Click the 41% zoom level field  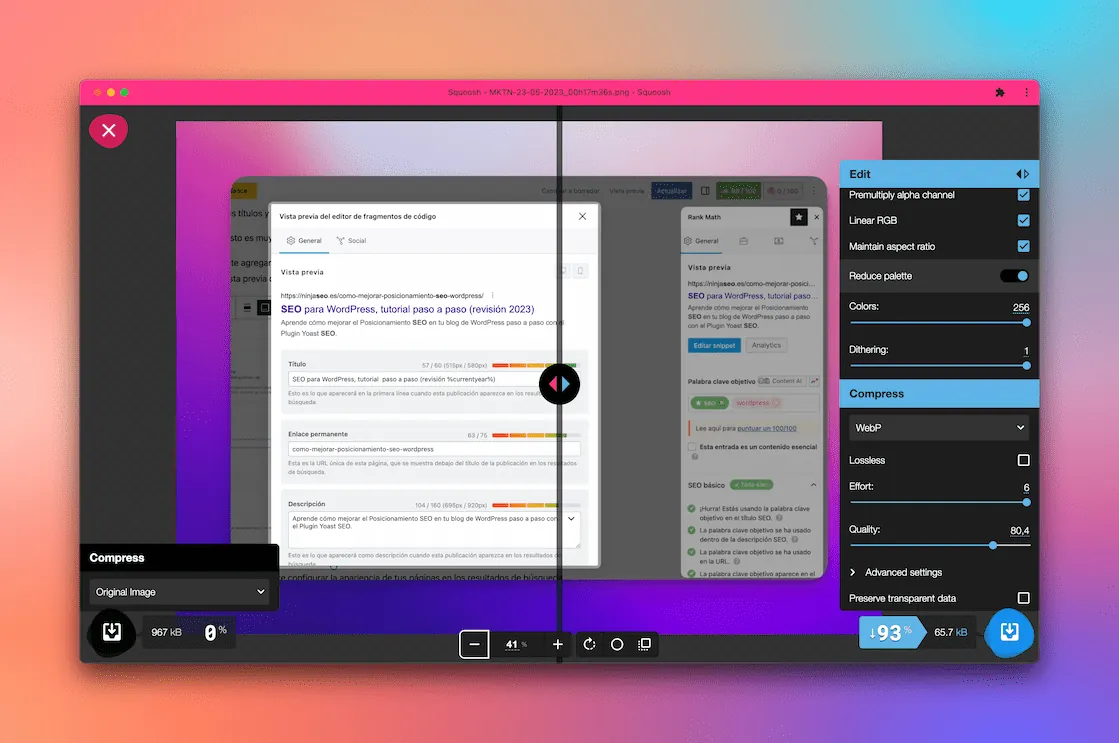[514, 644]
